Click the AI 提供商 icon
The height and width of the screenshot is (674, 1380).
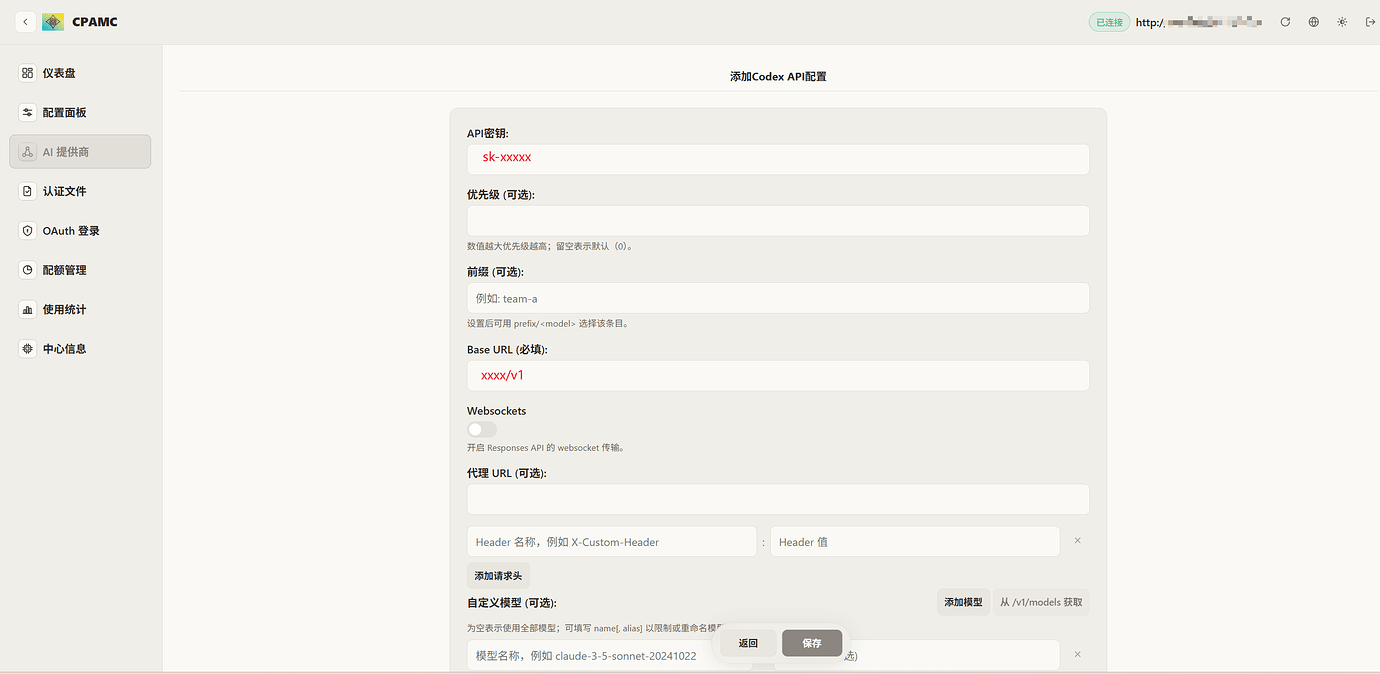(28, 152)
